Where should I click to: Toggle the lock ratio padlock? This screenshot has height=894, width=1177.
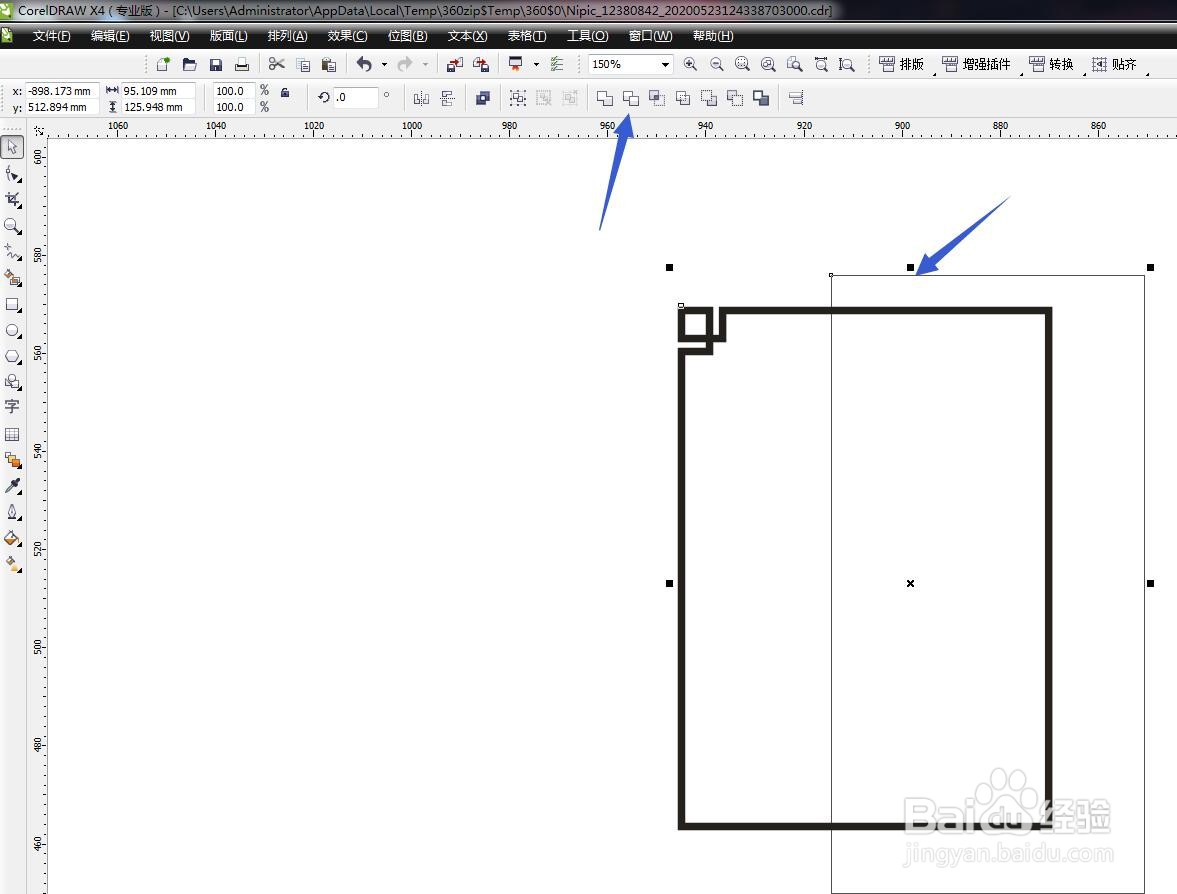coord(284,92)
